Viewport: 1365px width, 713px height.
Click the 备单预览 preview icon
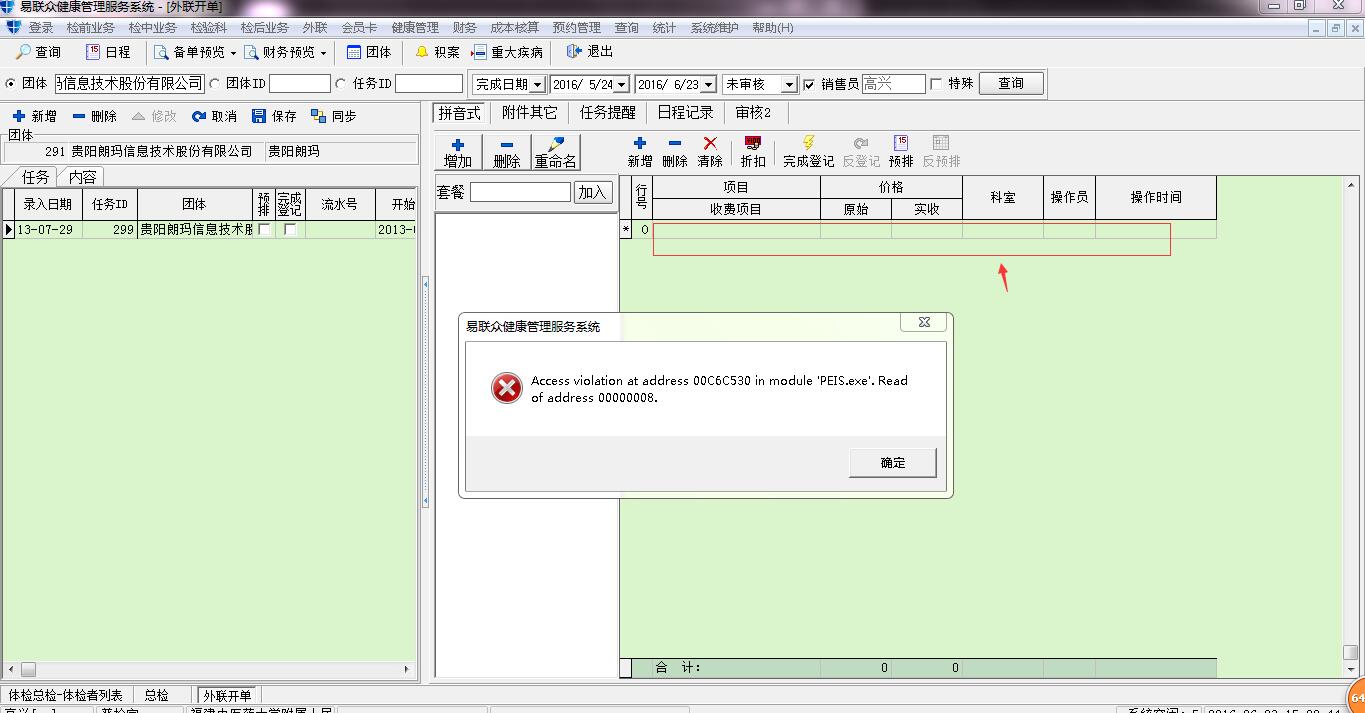tap(161, 52)
